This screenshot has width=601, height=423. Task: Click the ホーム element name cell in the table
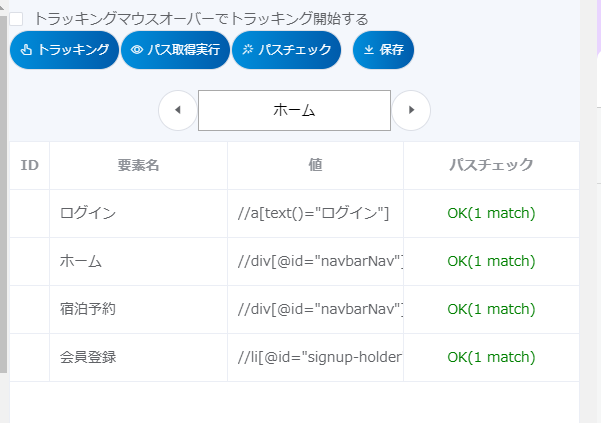coord(81,261)
